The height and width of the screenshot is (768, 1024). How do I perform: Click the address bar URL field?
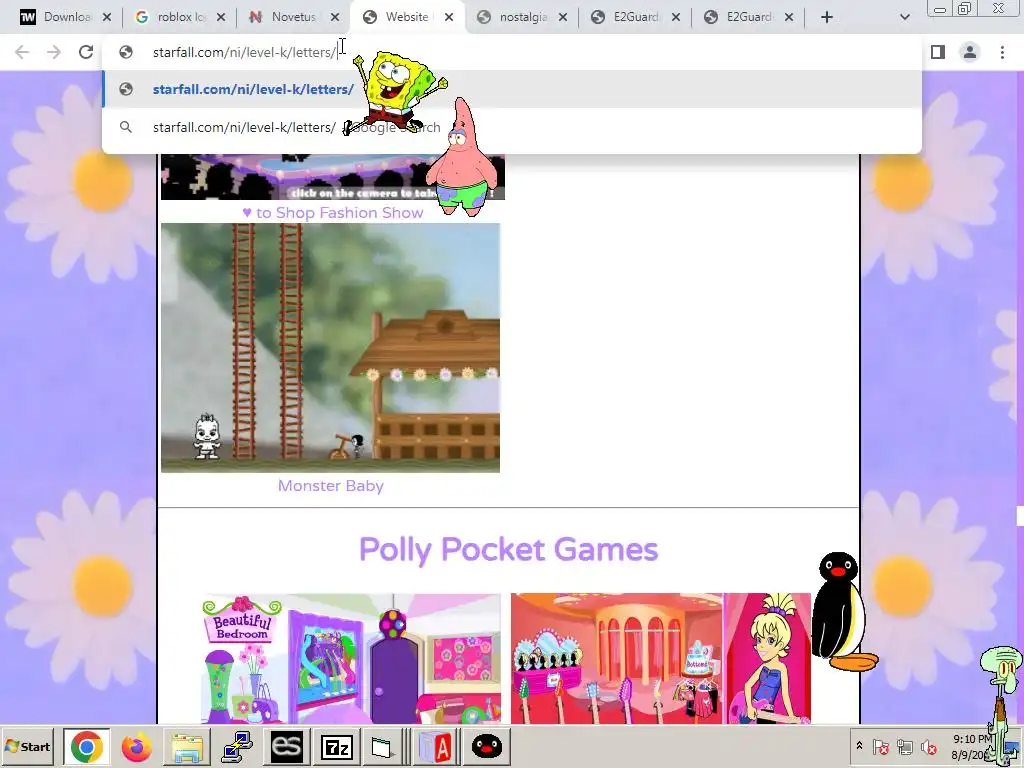(x=511, y=52)
